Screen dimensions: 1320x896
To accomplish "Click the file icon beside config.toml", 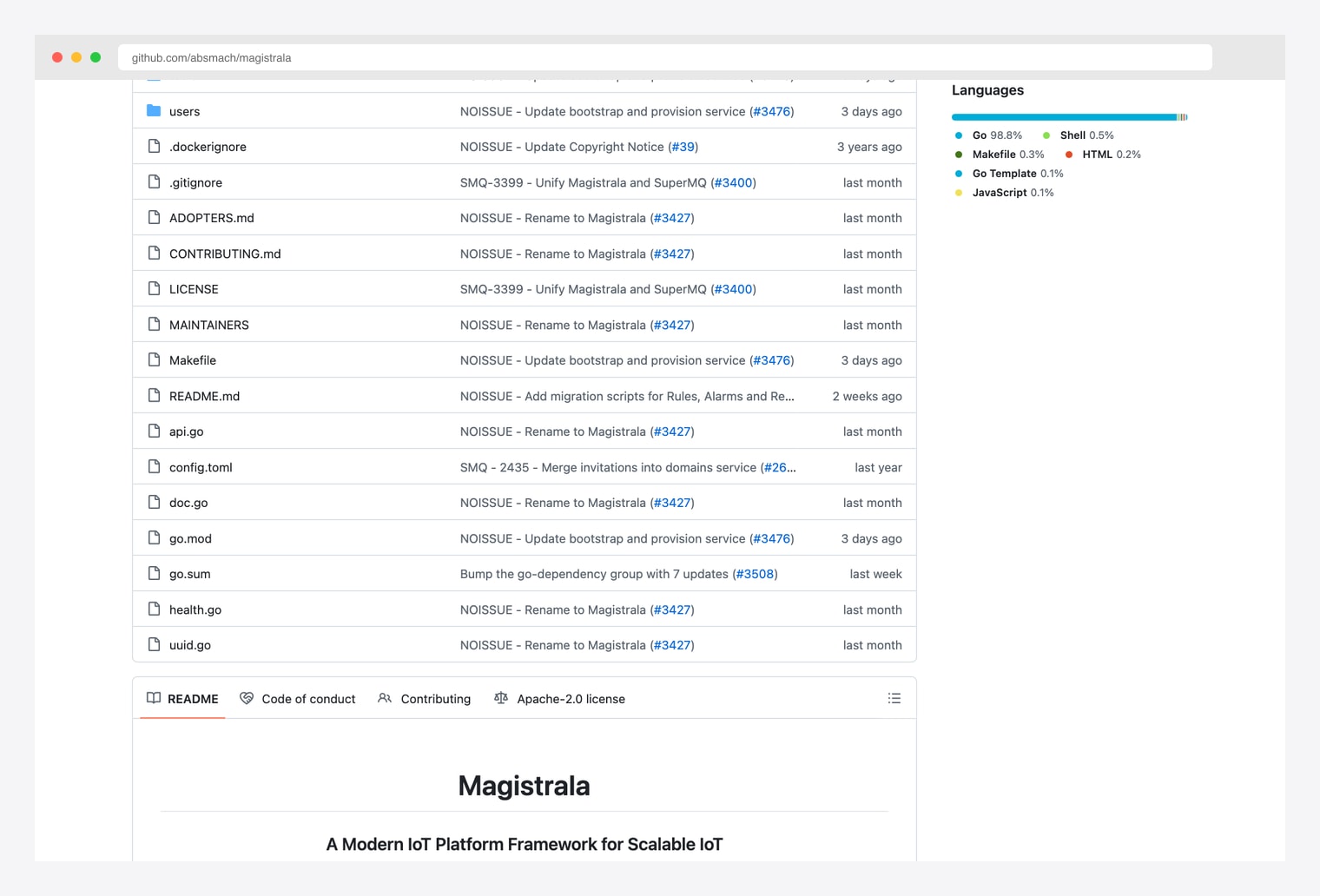I will pyautogui.click(x=154, y=466).
